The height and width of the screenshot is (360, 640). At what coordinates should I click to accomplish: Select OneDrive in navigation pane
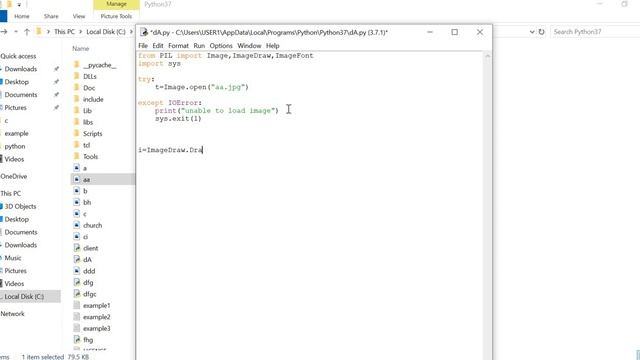13,176
